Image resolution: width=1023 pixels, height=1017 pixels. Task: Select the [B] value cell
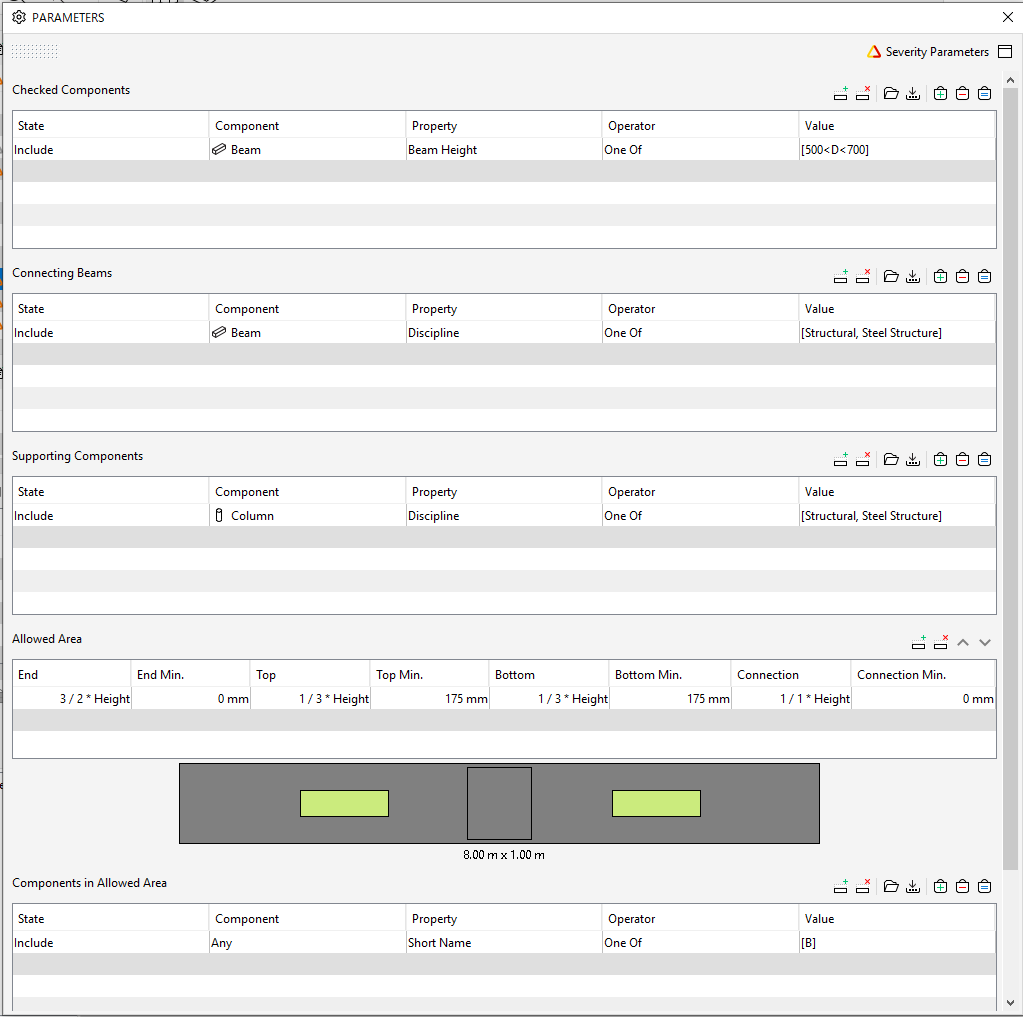tap(897, 943)
